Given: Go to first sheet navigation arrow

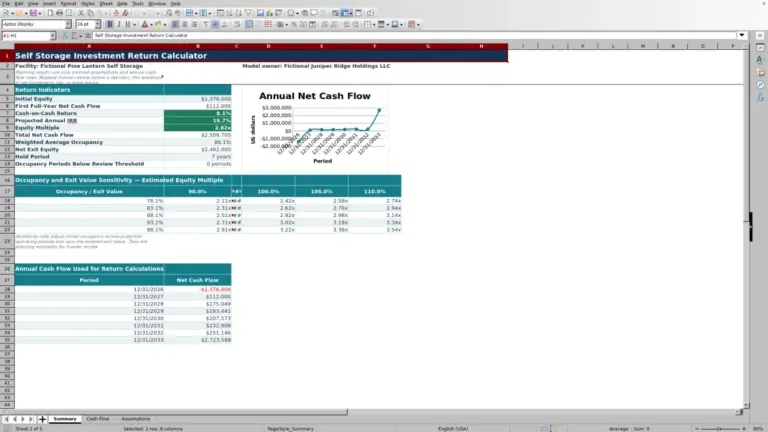Looking at the screenshot, I should click(6, 419).
